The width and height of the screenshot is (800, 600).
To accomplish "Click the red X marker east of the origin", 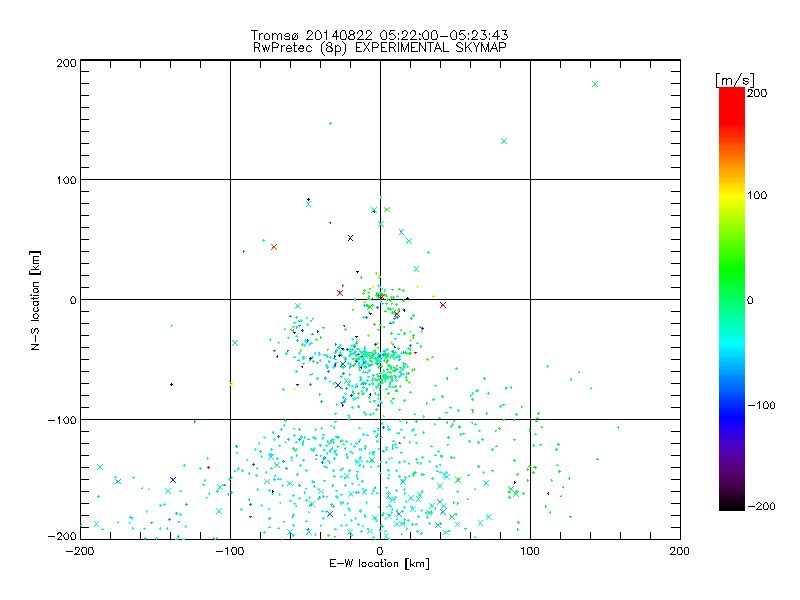I will point(443,305).
